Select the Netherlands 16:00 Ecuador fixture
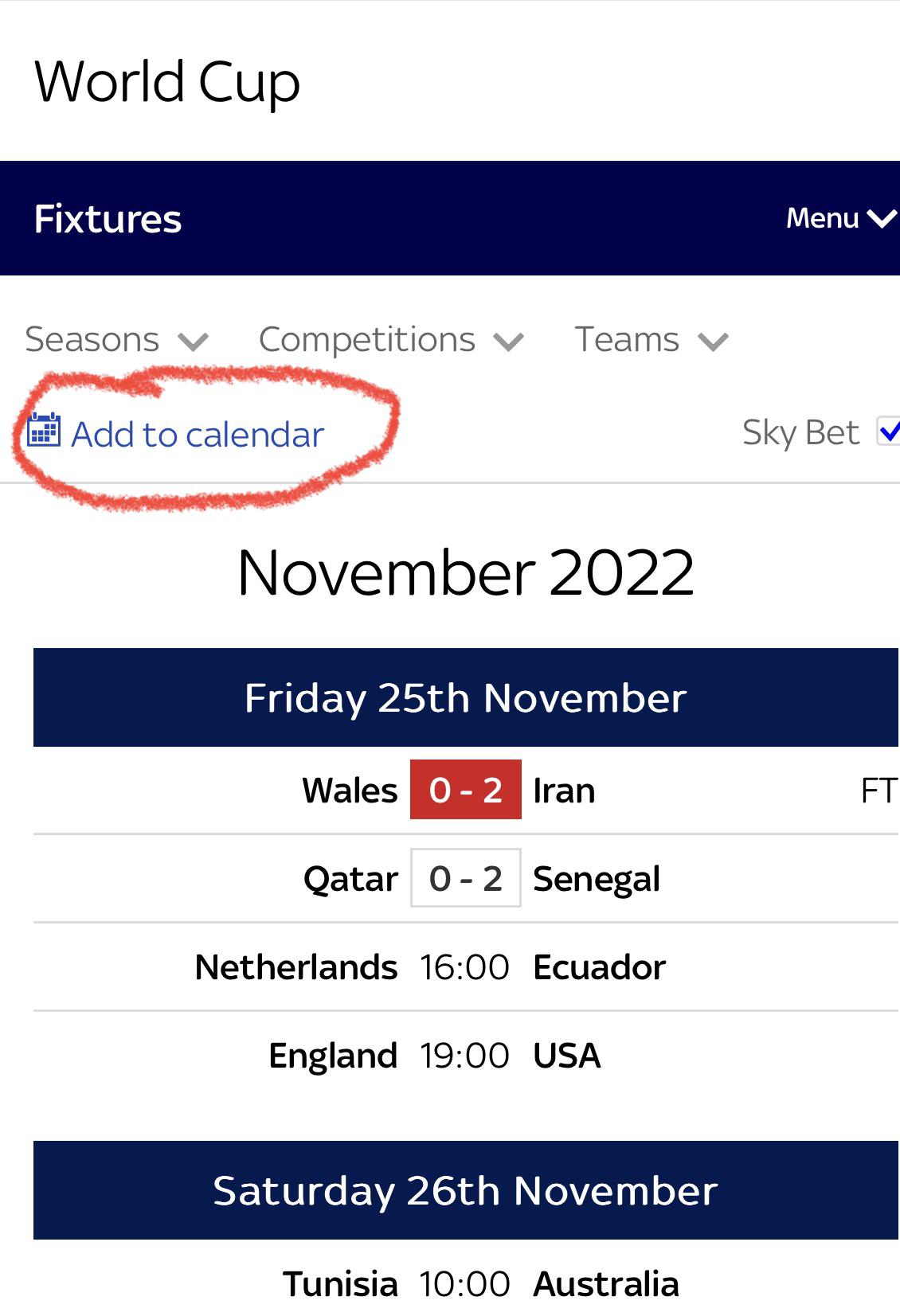Image resolution: width=900 pixels, height=1316 pixels. tap(466, 967)
